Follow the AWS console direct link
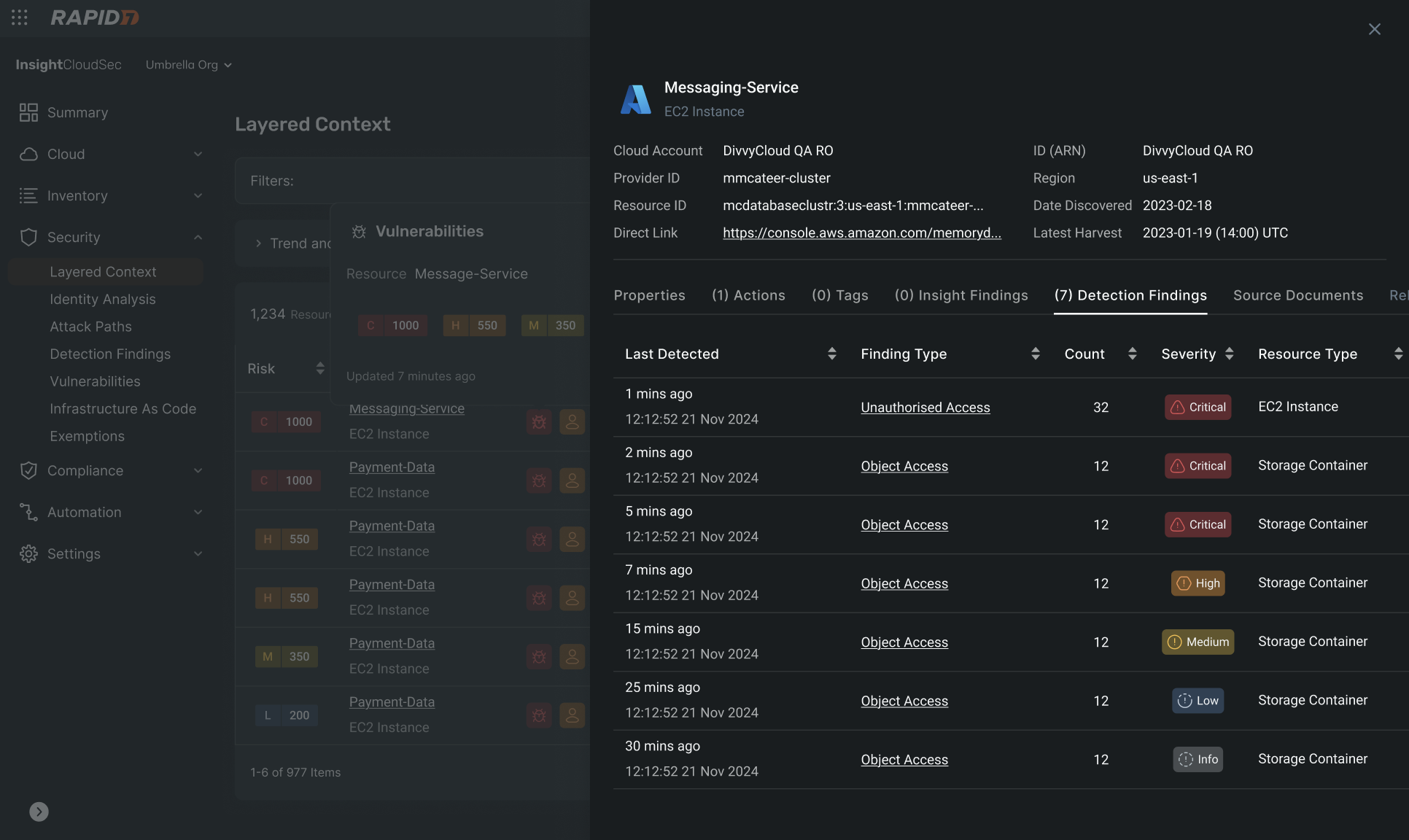The width and height of the screenshot is (1409, 840). click(x=861, y=233)
